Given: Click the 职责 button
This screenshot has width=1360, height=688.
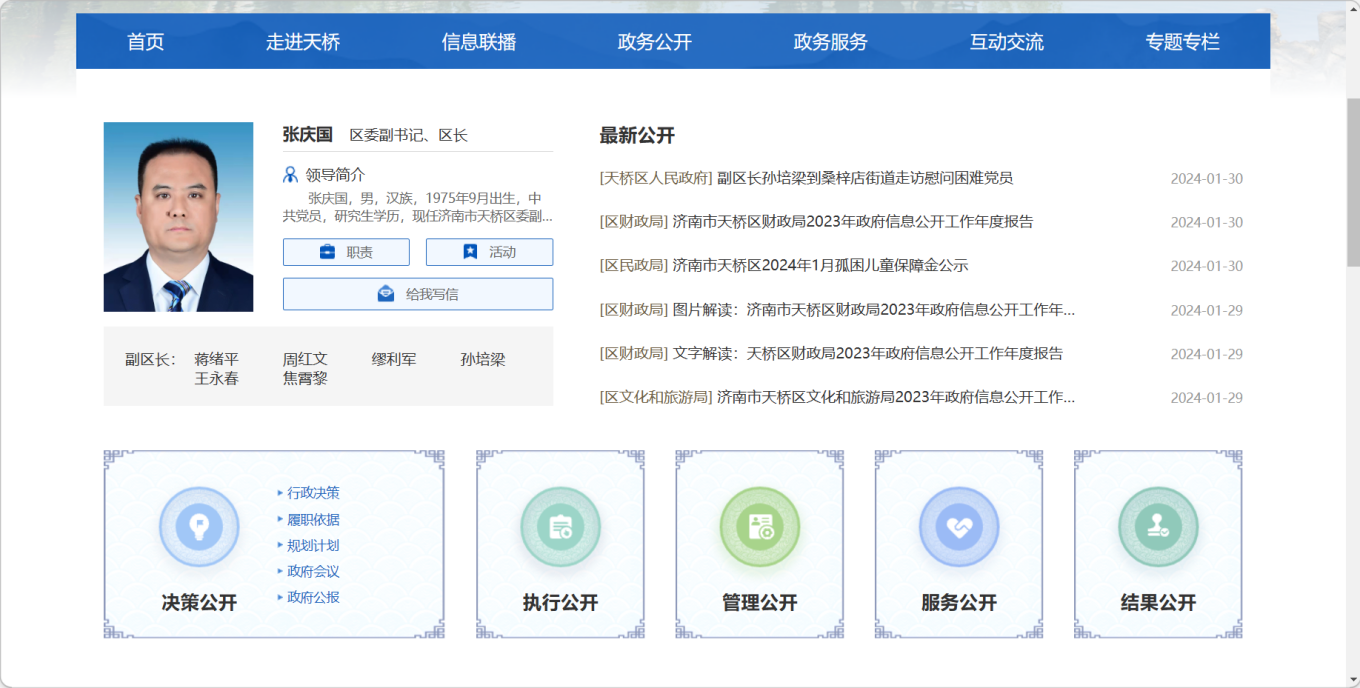Looking at the screenshot, I should [x=346, y=252].
